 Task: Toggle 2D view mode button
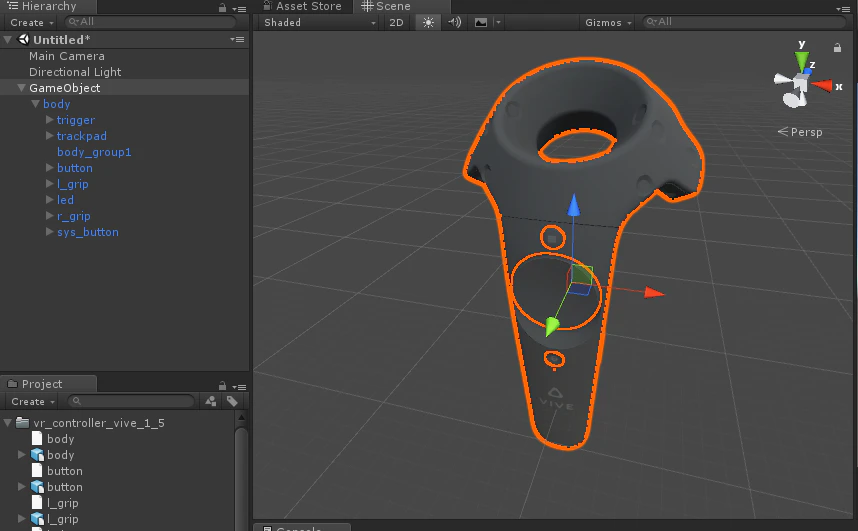click(396, 22)
